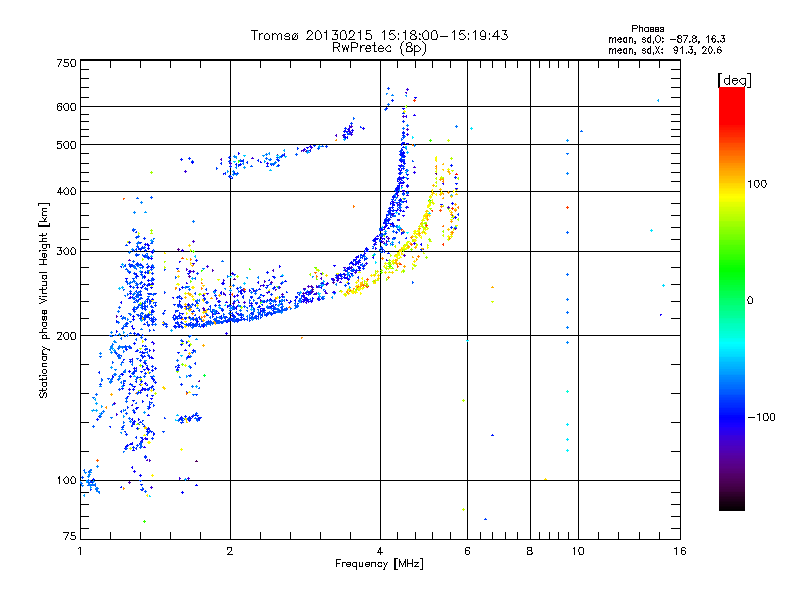
Task: Click the 'Frequency [MHz]' axis title
Action: coord(379,564)
